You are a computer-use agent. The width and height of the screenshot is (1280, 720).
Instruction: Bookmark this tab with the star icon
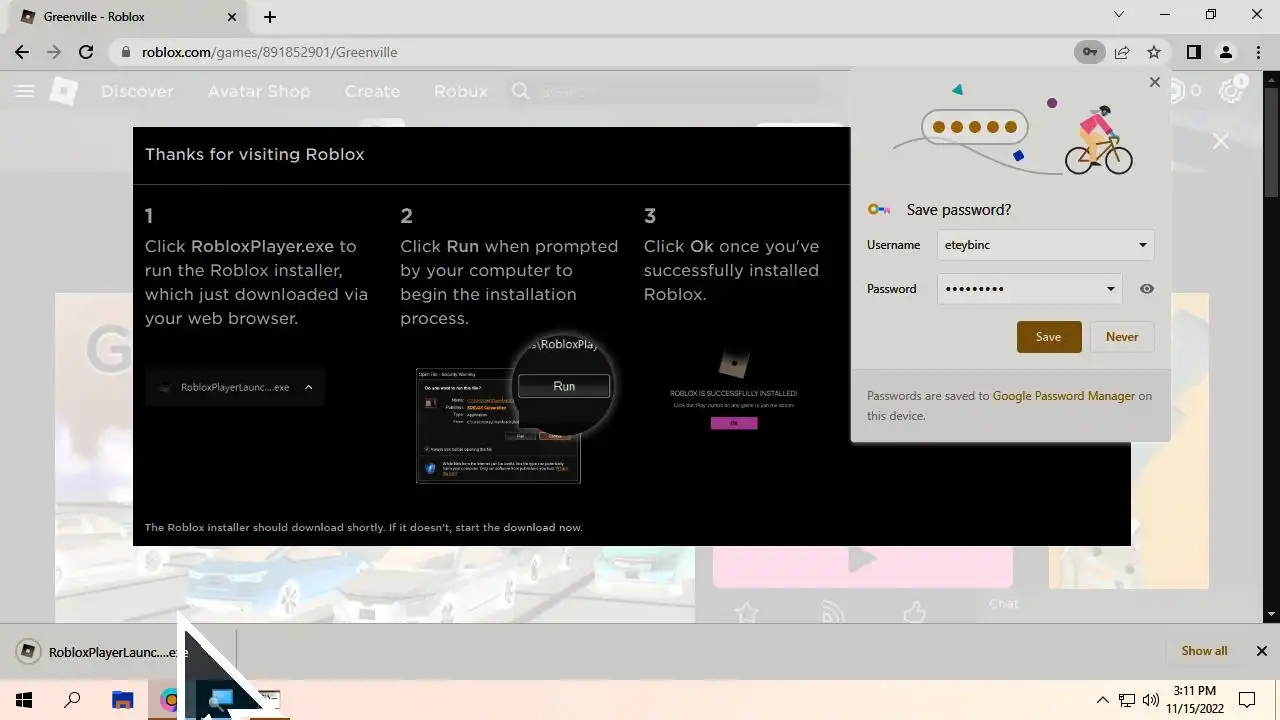1154,52
